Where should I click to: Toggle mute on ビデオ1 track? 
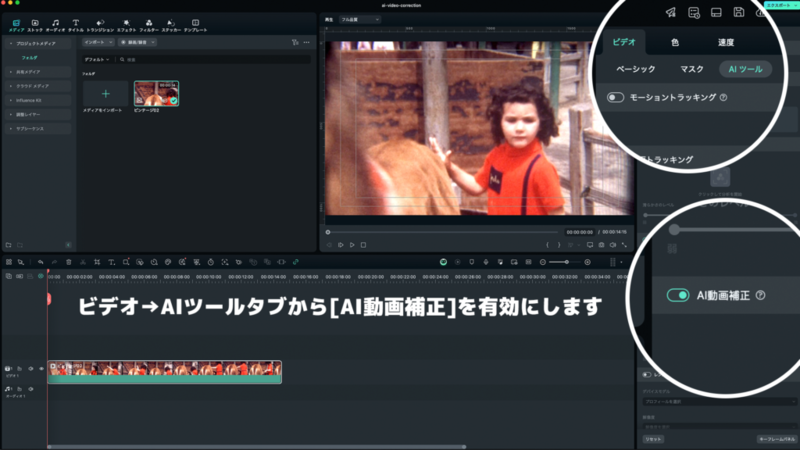31,368
